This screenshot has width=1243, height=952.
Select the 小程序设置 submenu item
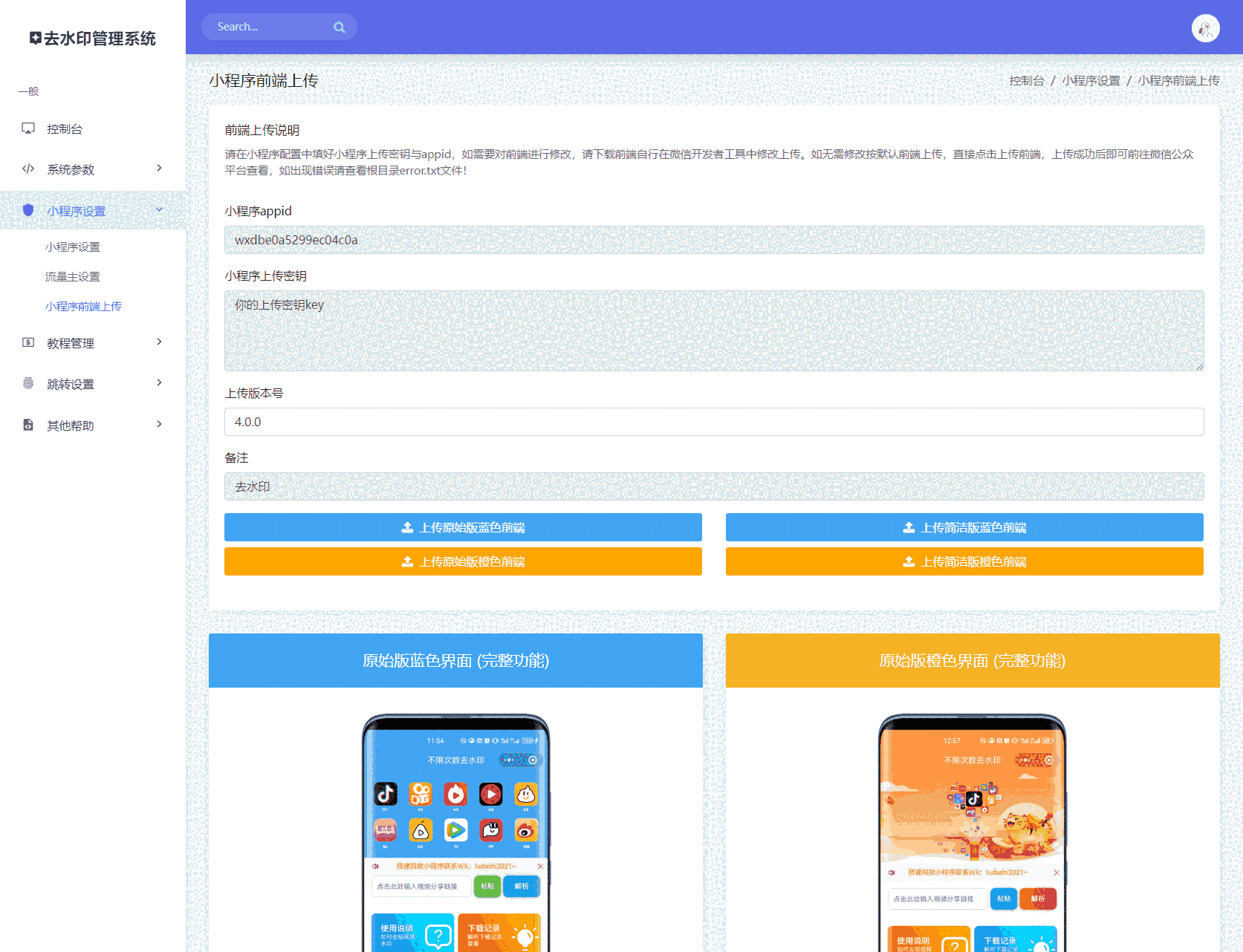coord(72,247)
